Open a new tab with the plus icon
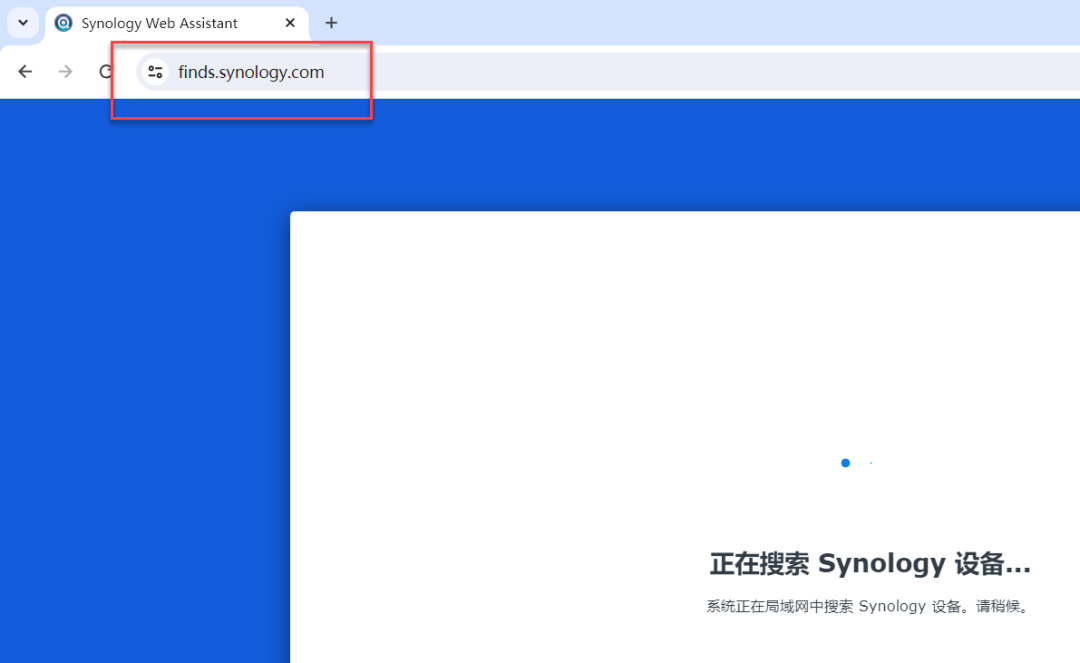The height and width of the screenshot is (663, 1080). tap(331, 22)
